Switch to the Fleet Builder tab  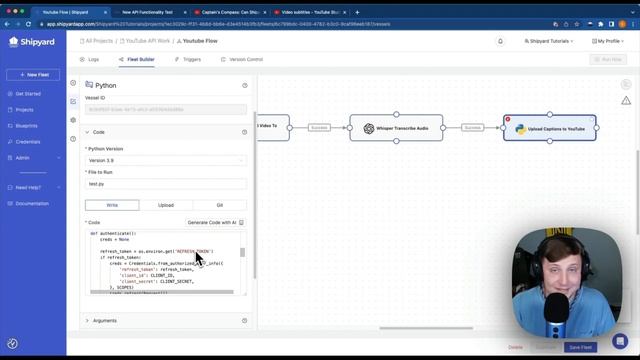[x=137, y=60]
